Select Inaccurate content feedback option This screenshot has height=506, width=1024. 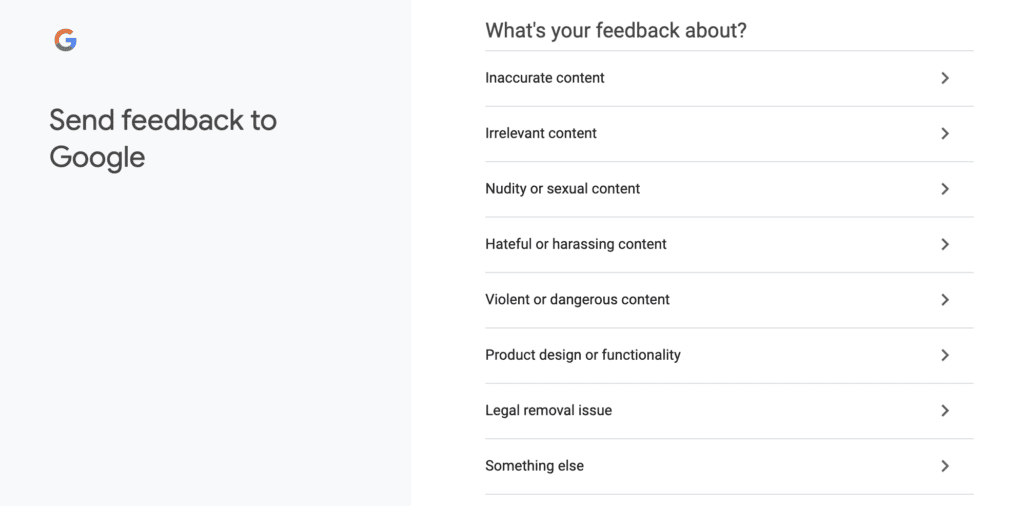click(x=729, y=78)
